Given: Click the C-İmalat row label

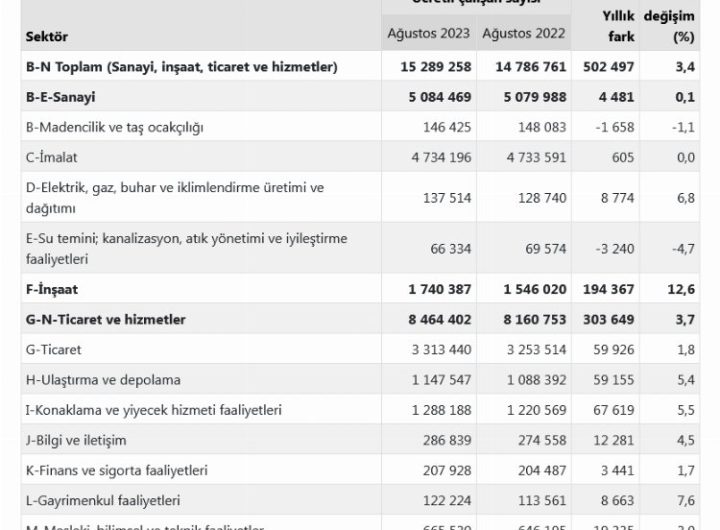Looking at the screenshot, I should [x=51, y=159].
